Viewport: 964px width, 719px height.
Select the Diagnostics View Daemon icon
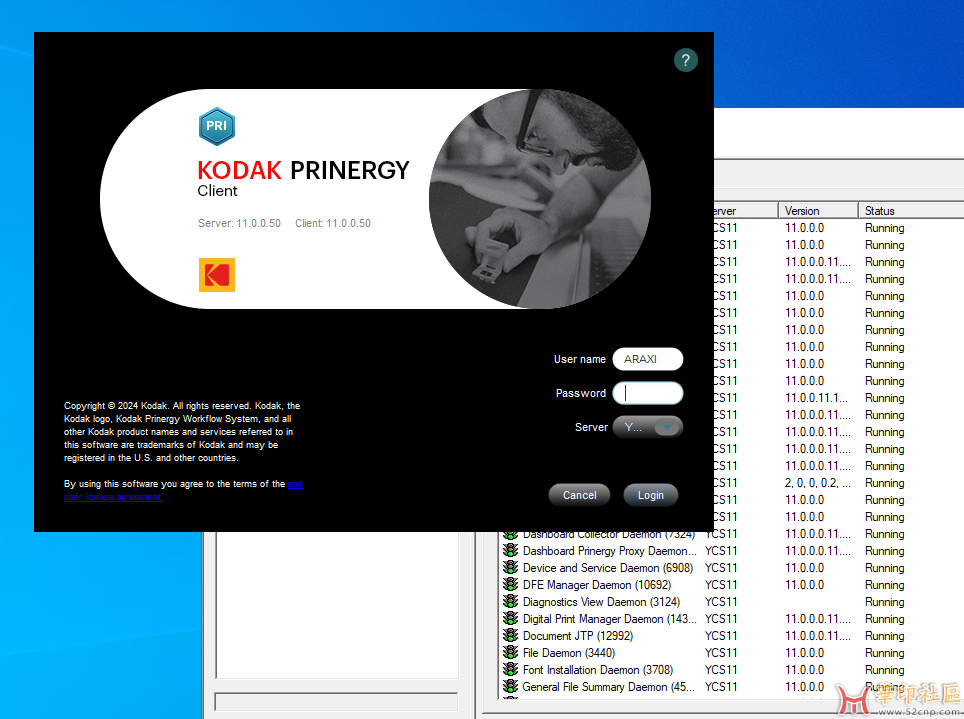(x=510, y=602)
